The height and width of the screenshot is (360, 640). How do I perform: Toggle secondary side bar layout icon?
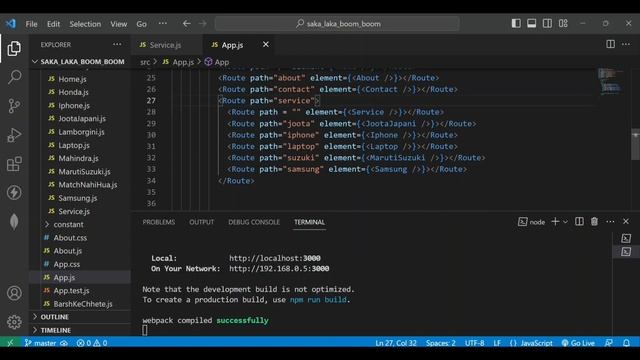[x=547, y=23]
